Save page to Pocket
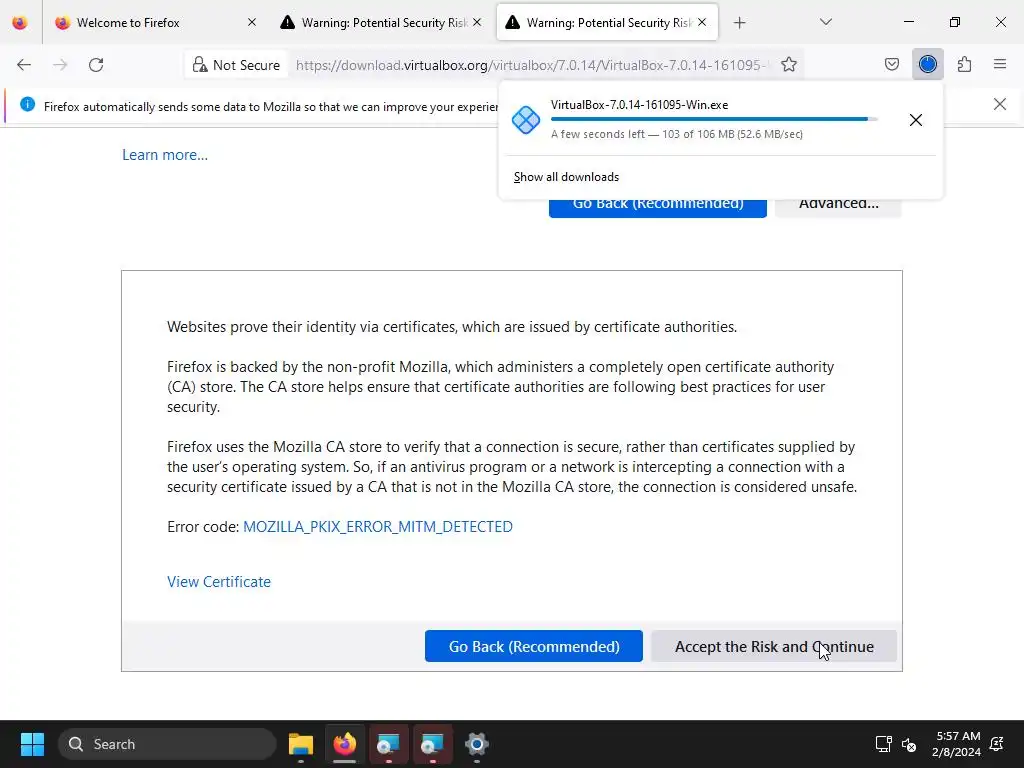This screenshot has height=768, width=1024. click(x=891, y=65)
